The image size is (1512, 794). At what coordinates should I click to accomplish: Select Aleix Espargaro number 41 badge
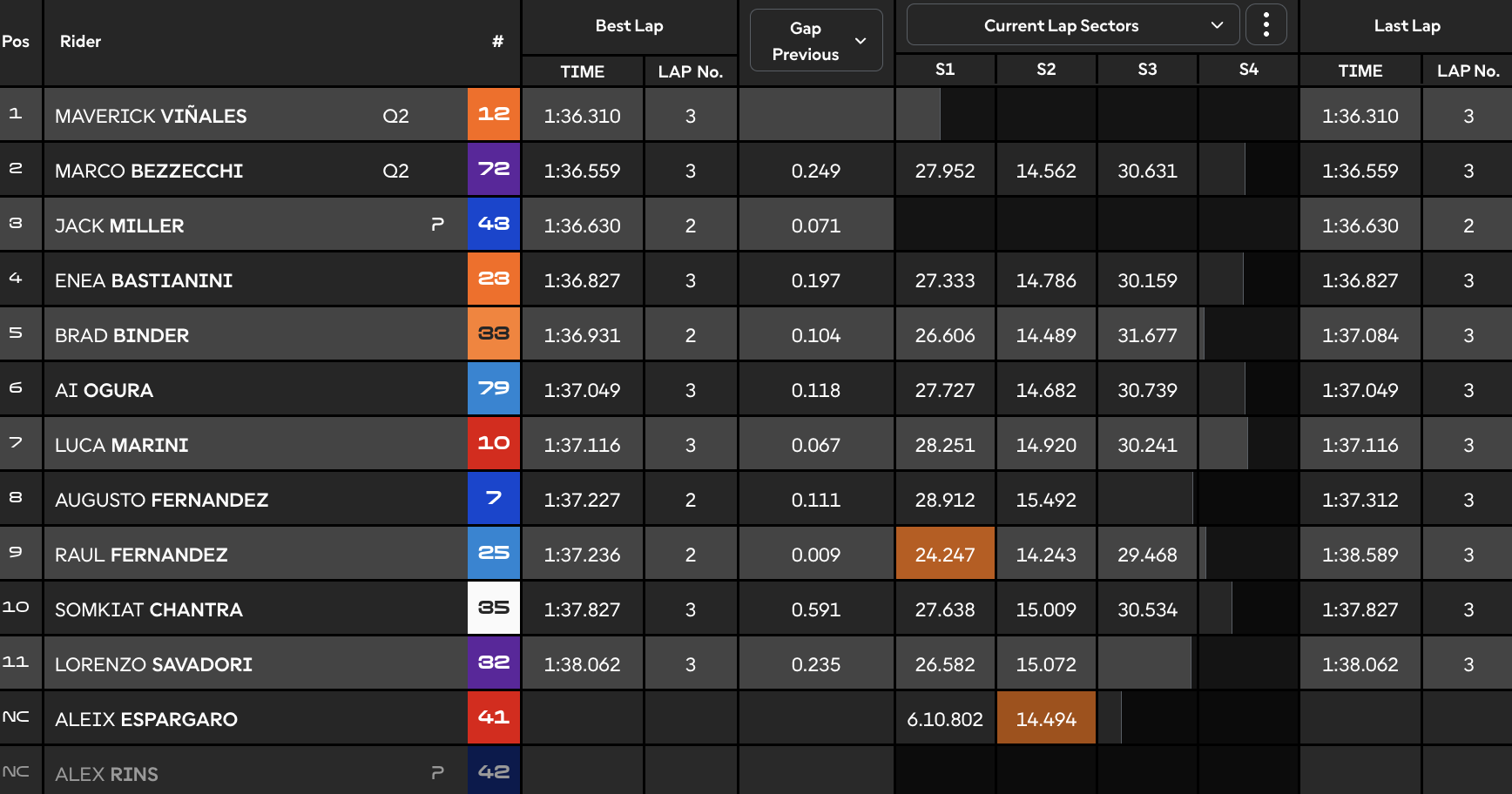494,717
